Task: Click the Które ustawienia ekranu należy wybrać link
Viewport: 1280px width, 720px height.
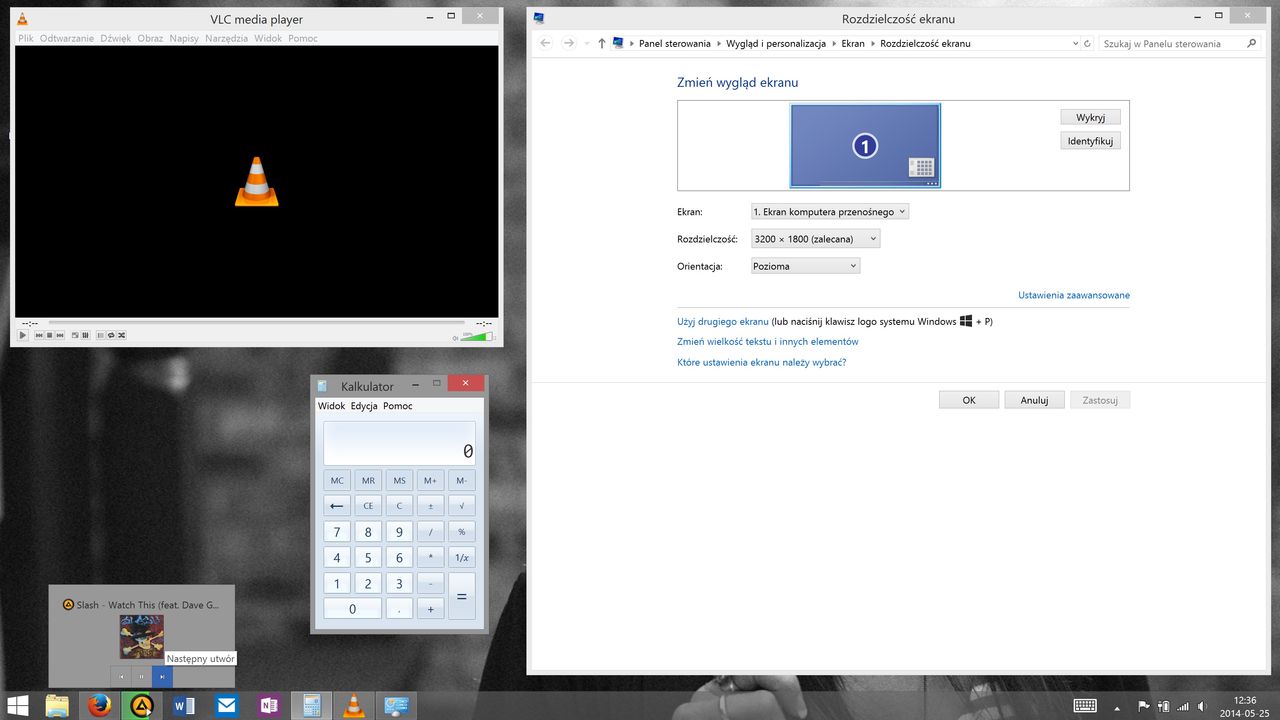Action: click(x=762, y=362)
